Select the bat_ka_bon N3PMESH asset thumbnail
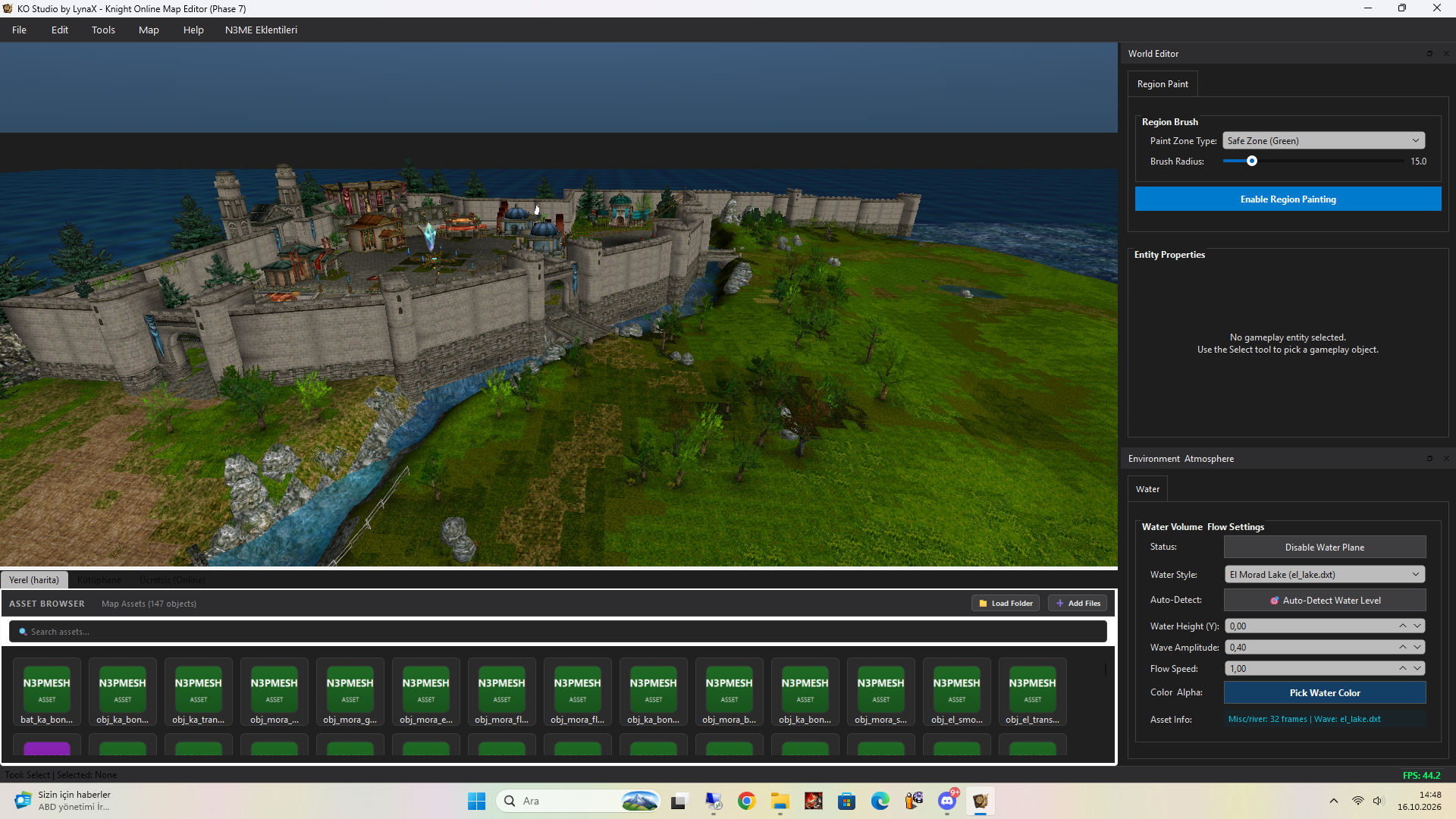 click(46, 692)
